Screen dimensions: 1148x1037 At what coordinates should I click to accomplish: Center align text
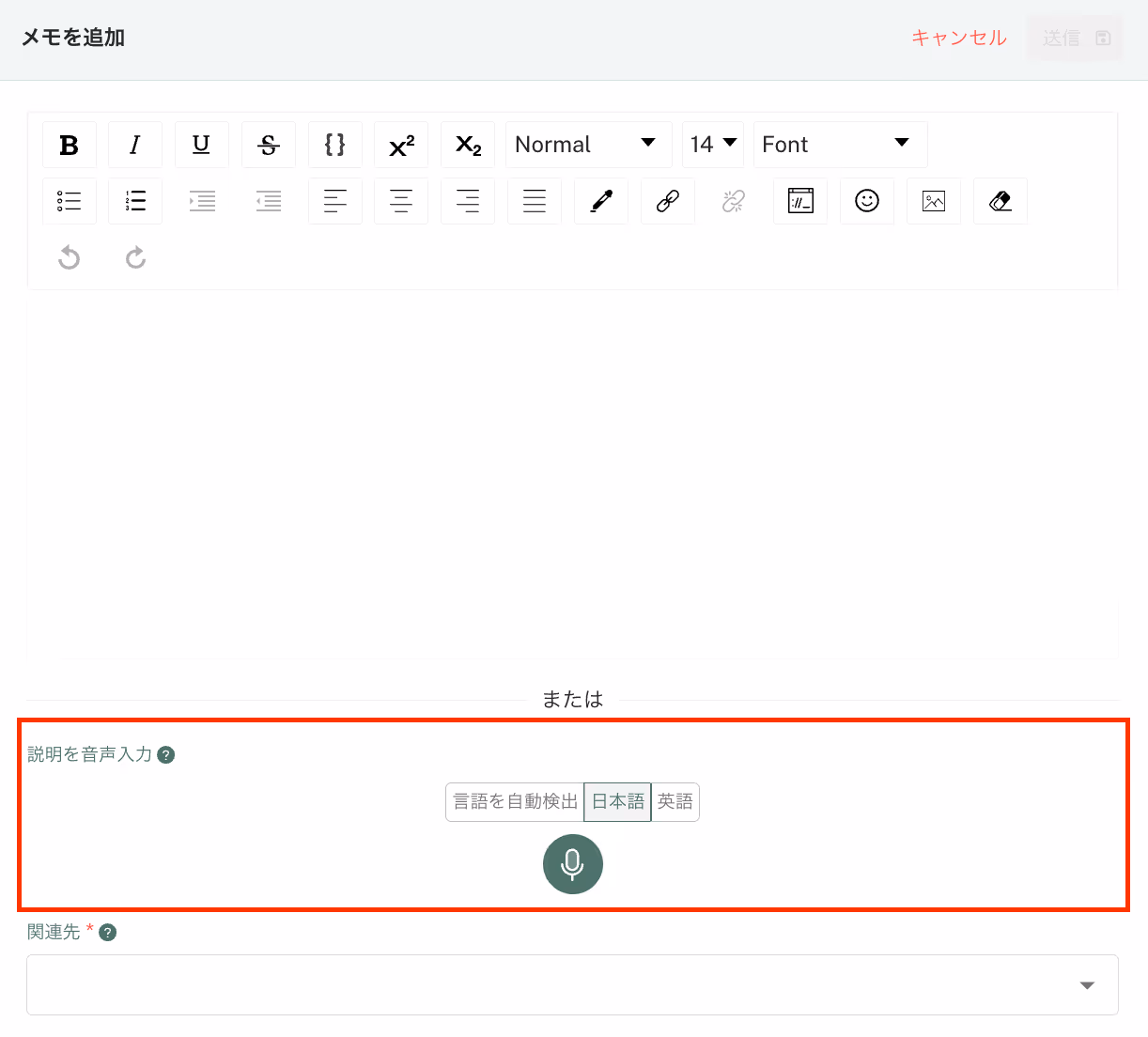401,201
